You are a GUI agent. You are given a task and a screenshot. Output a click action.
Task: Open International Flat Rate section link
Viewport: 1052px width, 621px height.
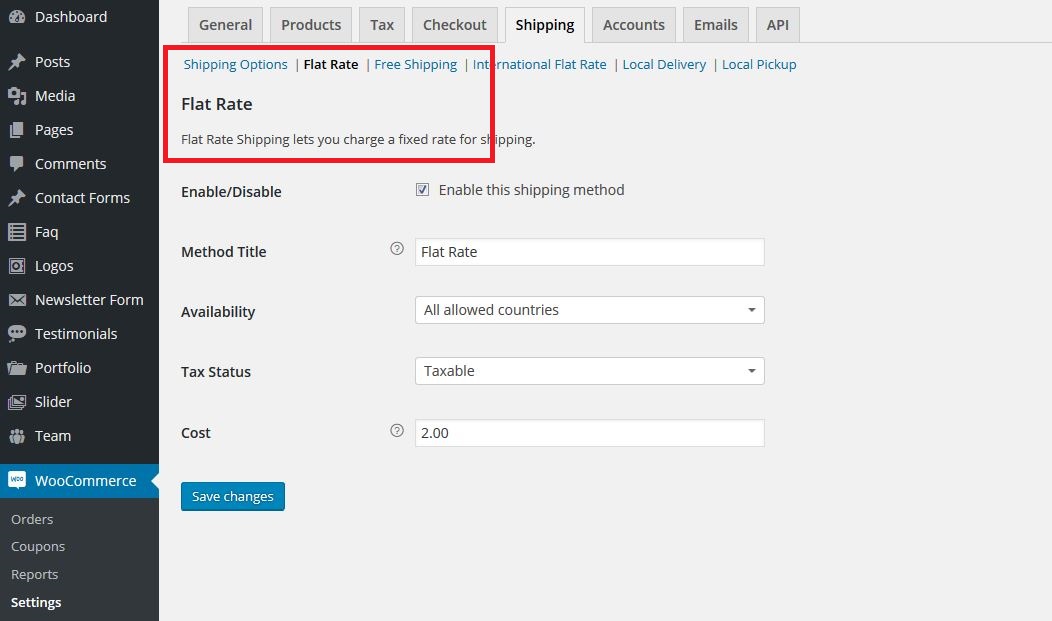click(x=539, y=64)
